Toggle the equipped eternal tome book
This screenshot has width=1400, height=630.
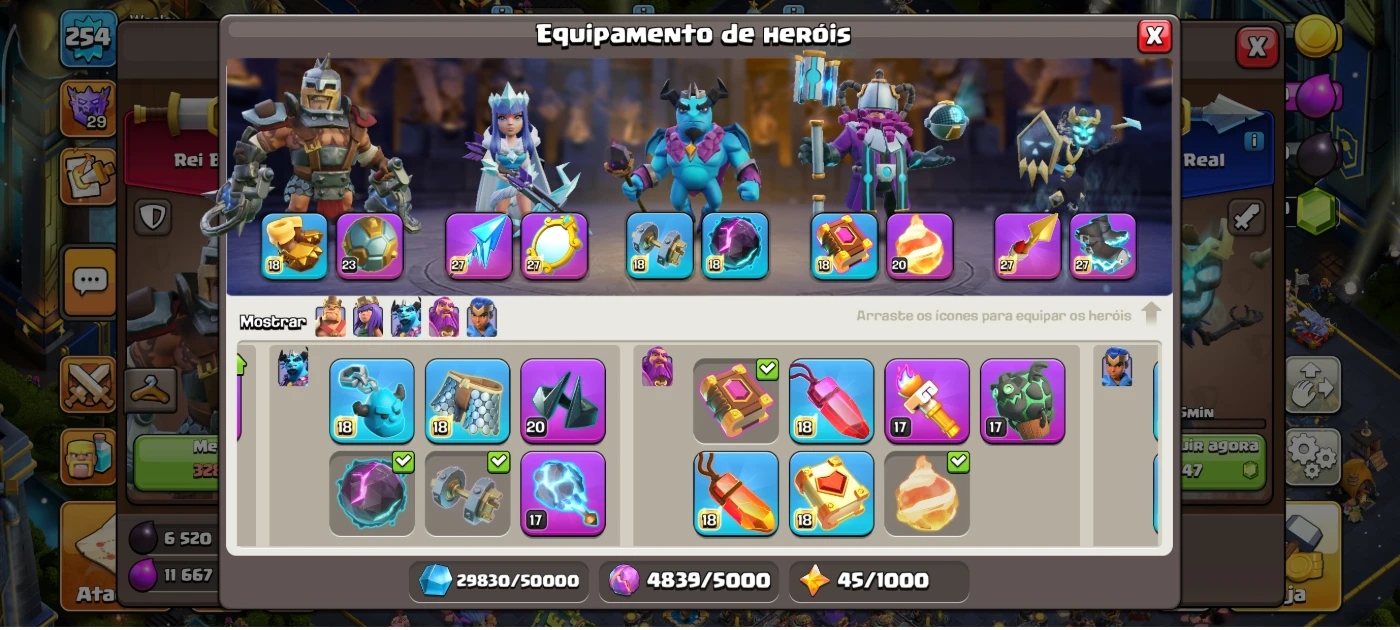point(736,401)
